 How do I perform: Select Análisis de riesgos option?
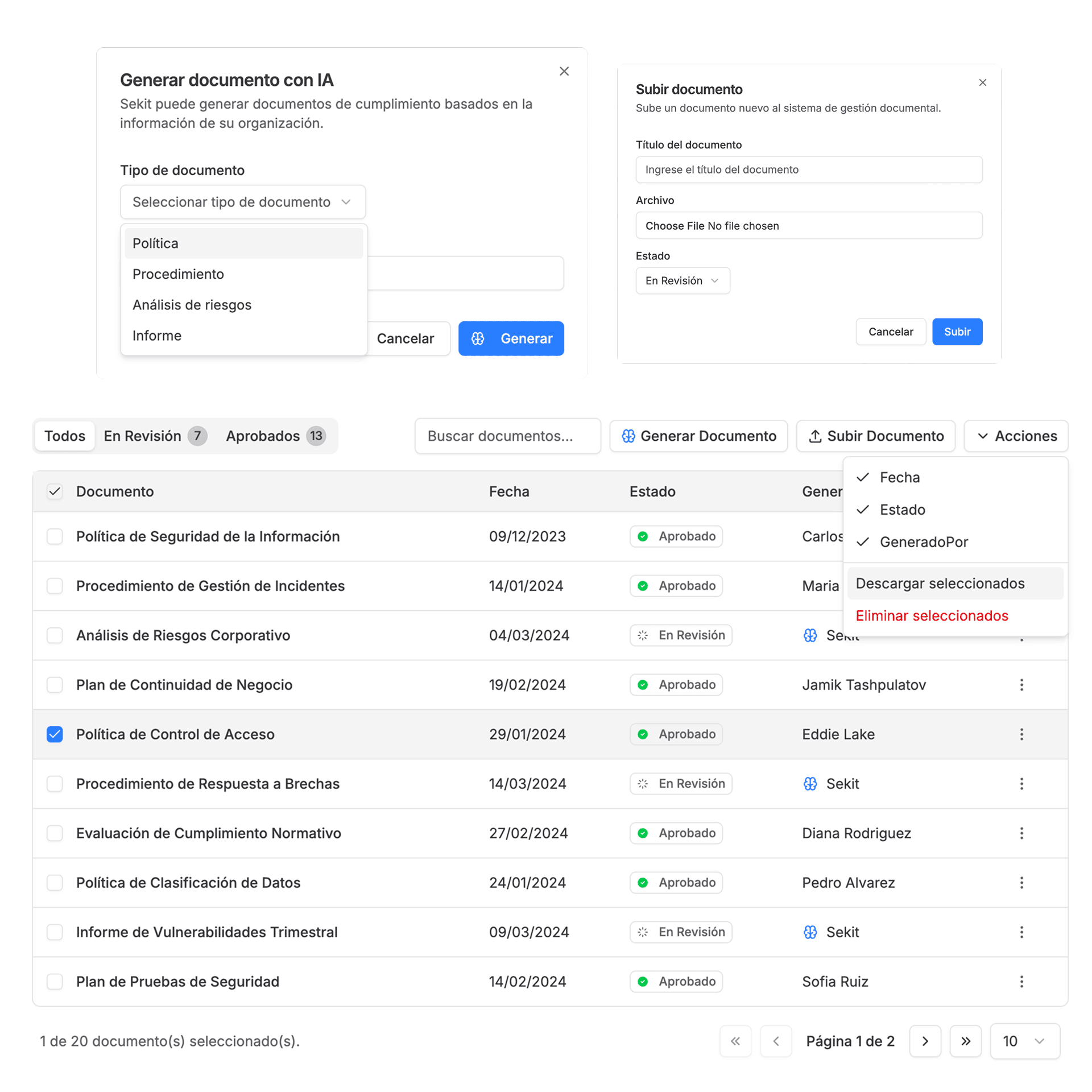(x=192, y=305)
